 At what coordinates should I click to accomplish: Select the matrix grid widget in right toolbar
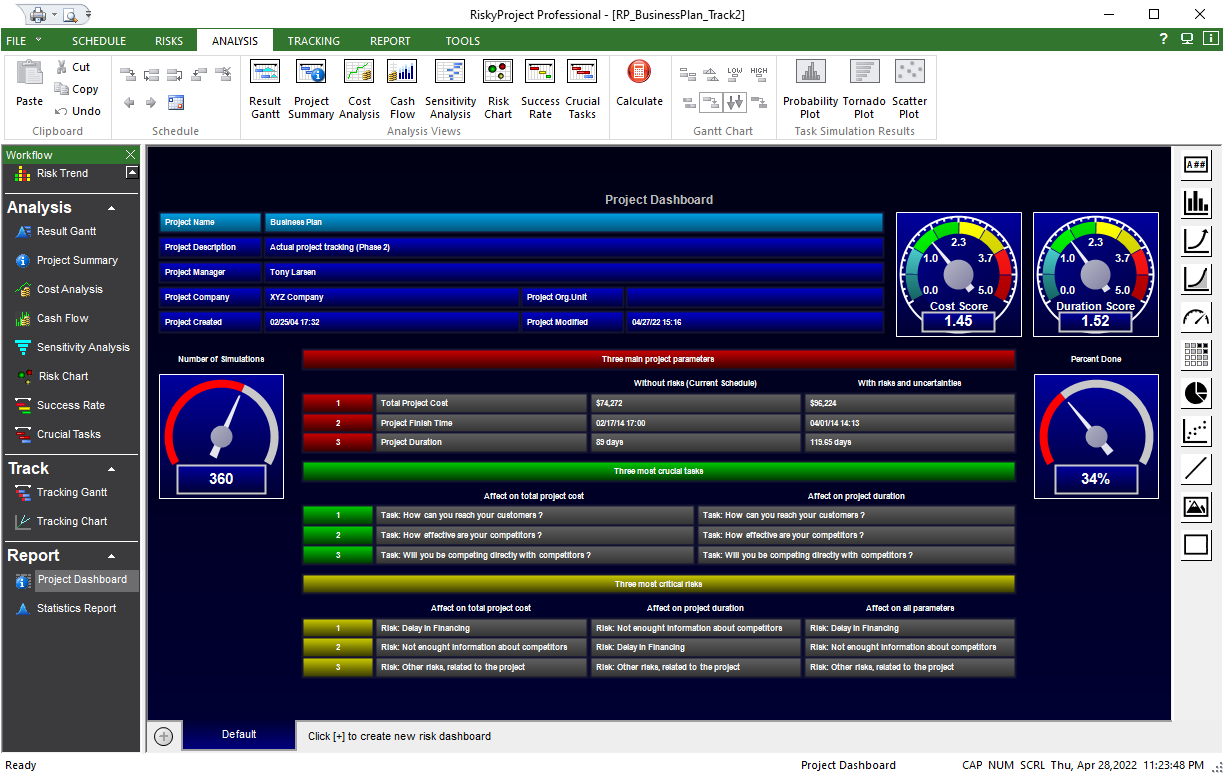click(x=1196, y=355)
